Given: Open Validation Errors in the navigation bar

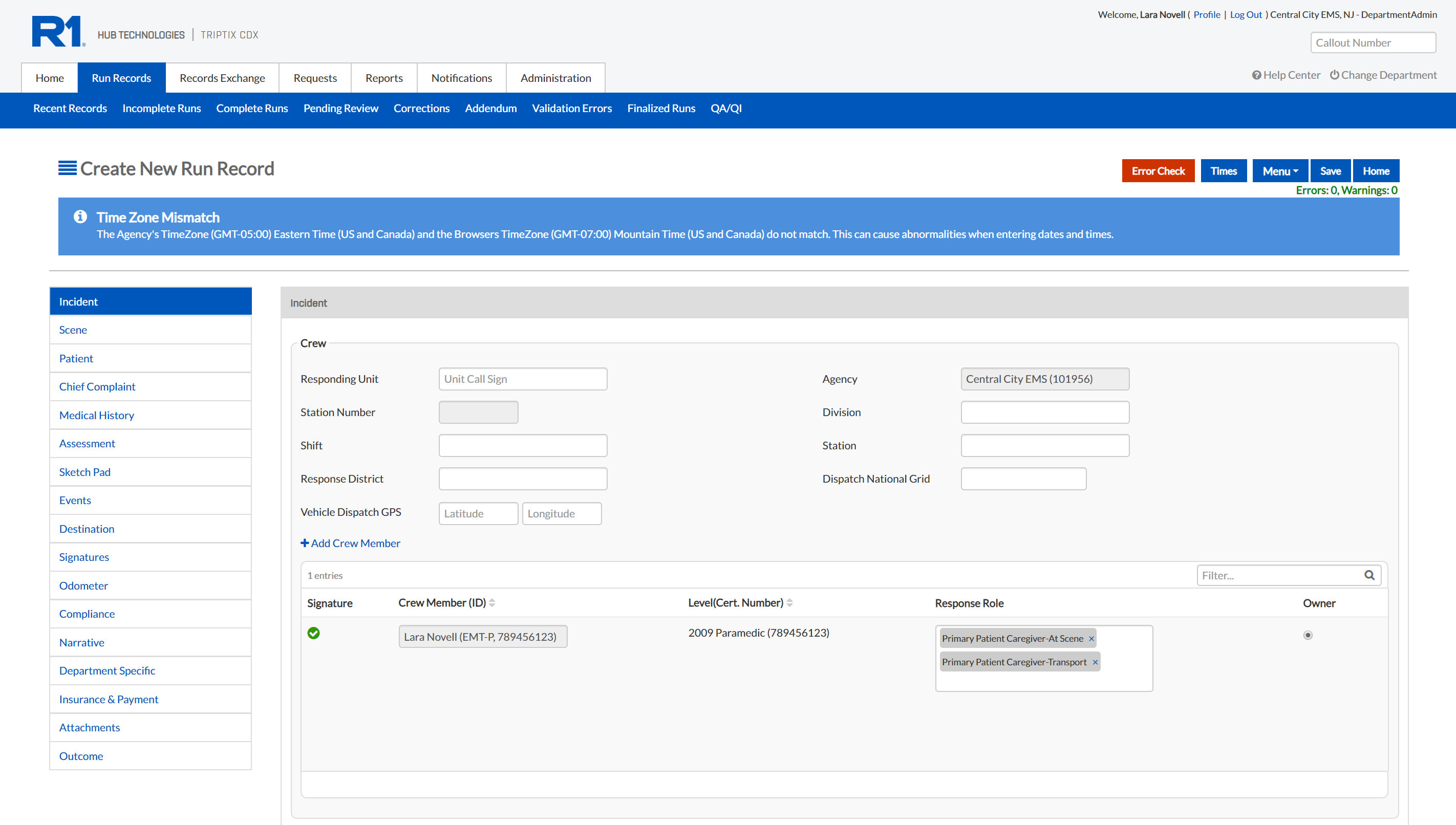Looking at the screenshot, I should 571,108.
